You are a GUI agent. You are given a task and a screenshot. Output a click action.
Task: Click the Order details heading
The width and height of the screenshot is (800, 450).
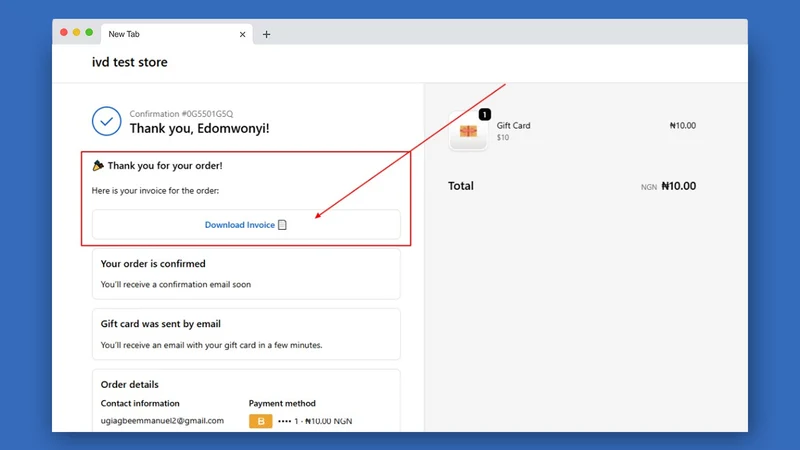click(130, 385)
